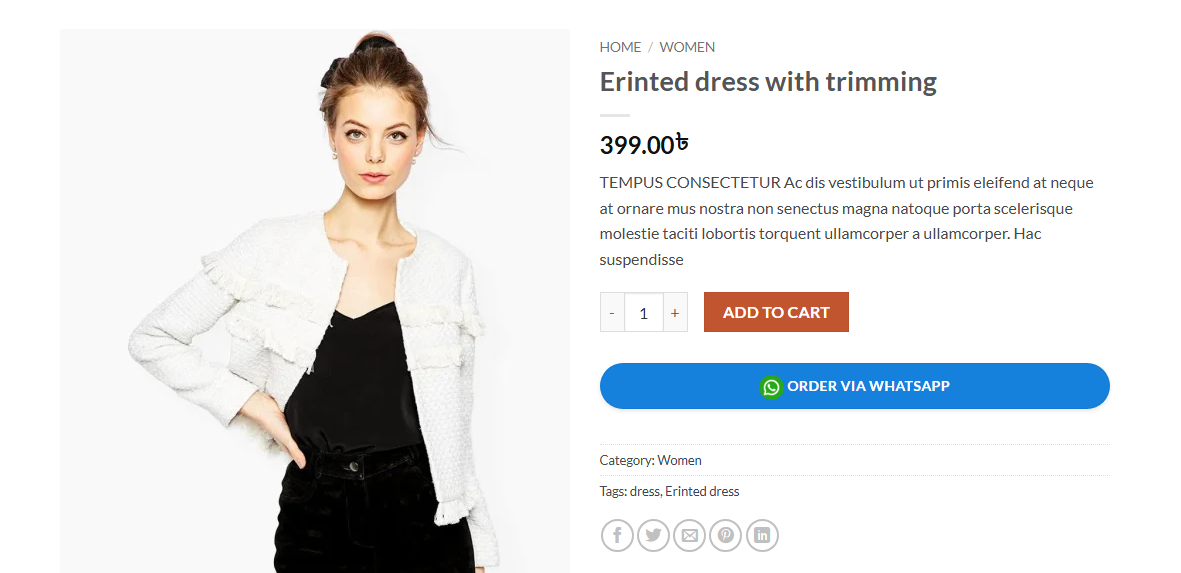The height and width of the screenshot is (573, 1181).
Task: Click the product description paragraph
Action: [x=846, y=221]
